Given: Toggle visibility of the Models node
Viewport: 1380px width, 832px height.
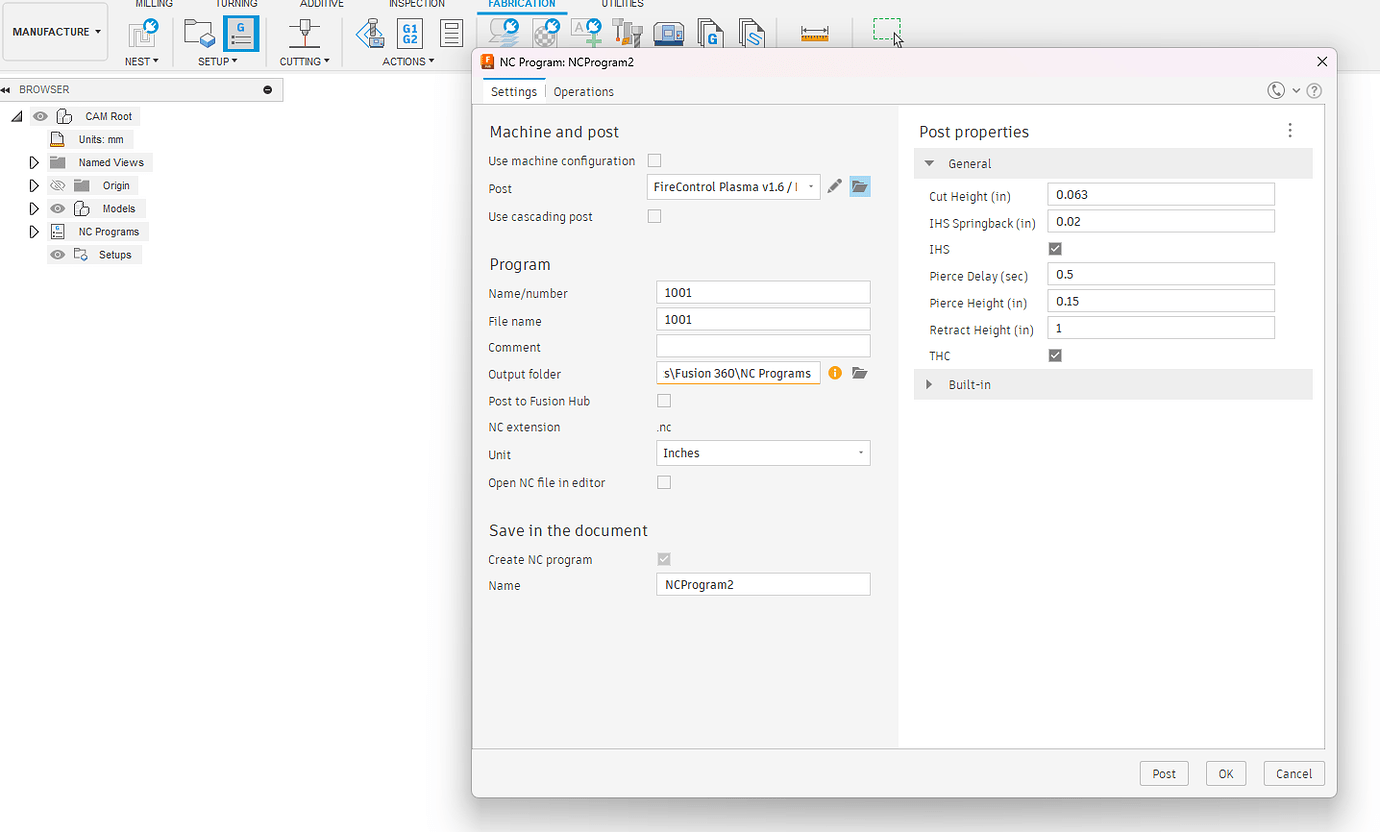Looking at the screenshot, I should pyautogui.click(x=57, y=209).
